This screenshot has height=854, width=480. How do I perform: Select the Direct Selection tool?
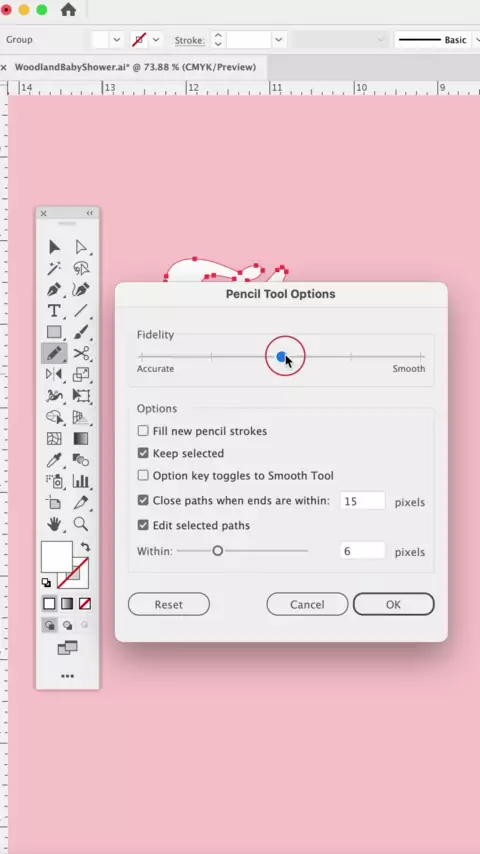[81, 247]
